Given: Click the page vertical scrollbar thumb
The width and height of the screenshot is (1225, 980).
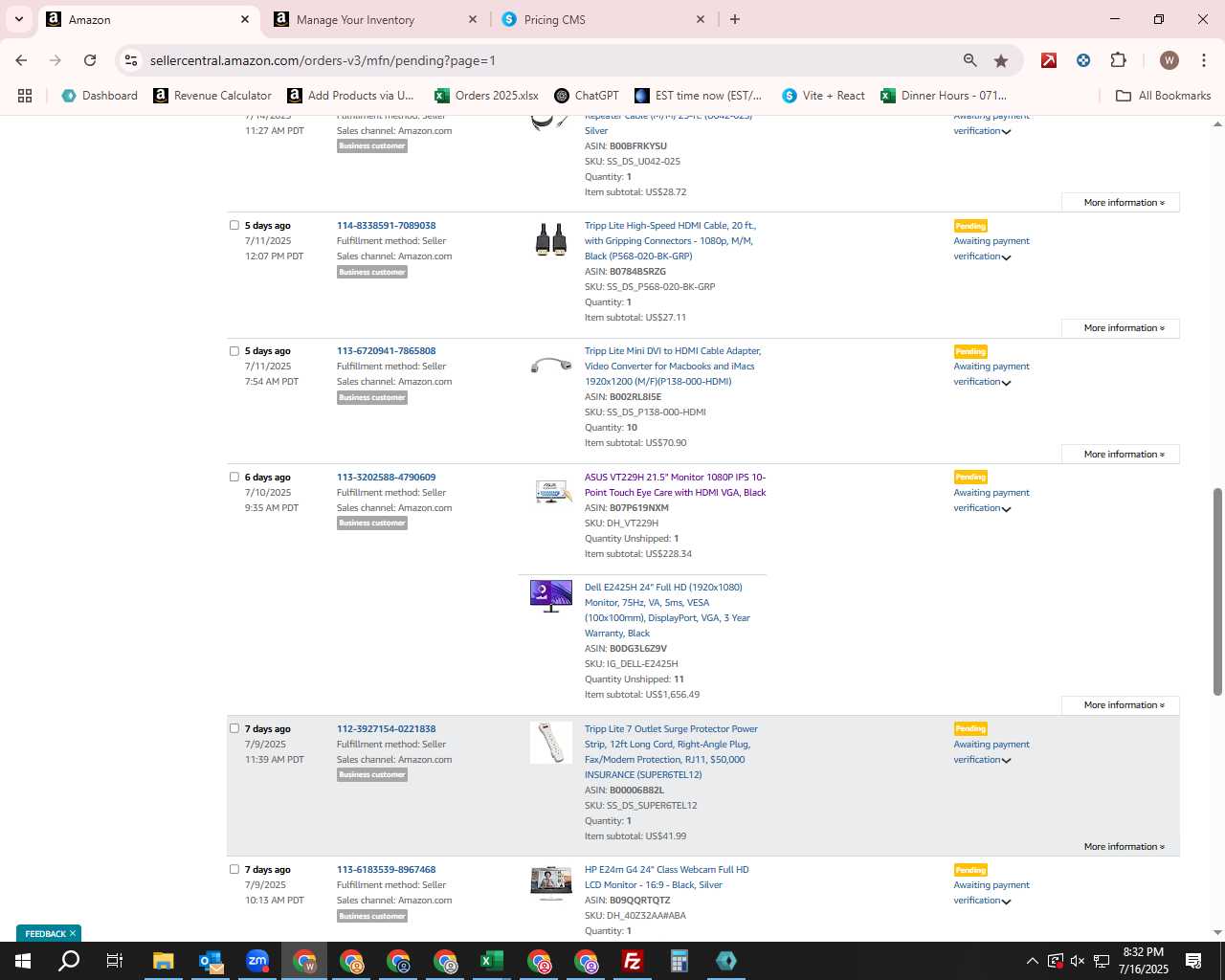Looking at the screenshot, I should coord(1217,591).
